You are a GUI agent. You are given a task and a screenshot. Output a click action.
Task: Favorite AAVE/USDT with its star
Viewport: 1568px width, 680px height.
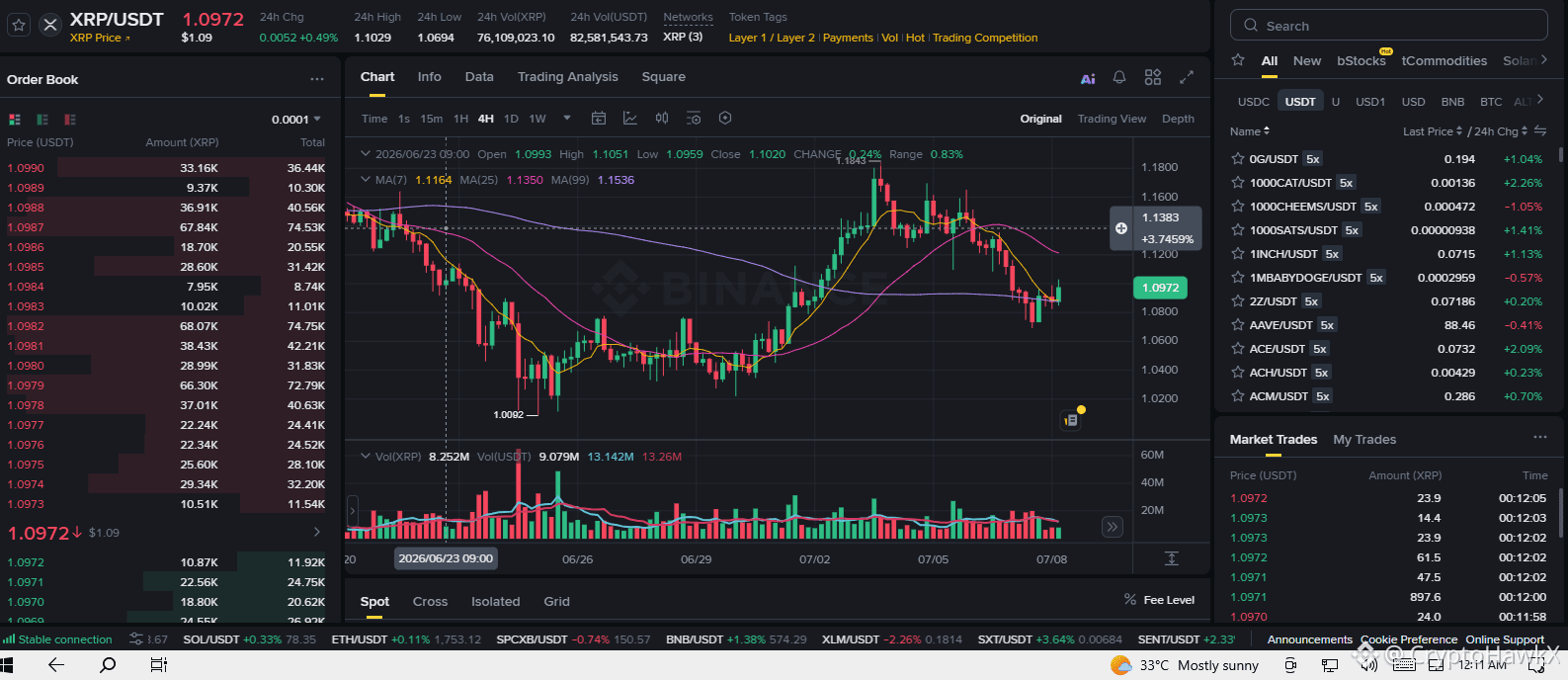(x=1237, y=325)
